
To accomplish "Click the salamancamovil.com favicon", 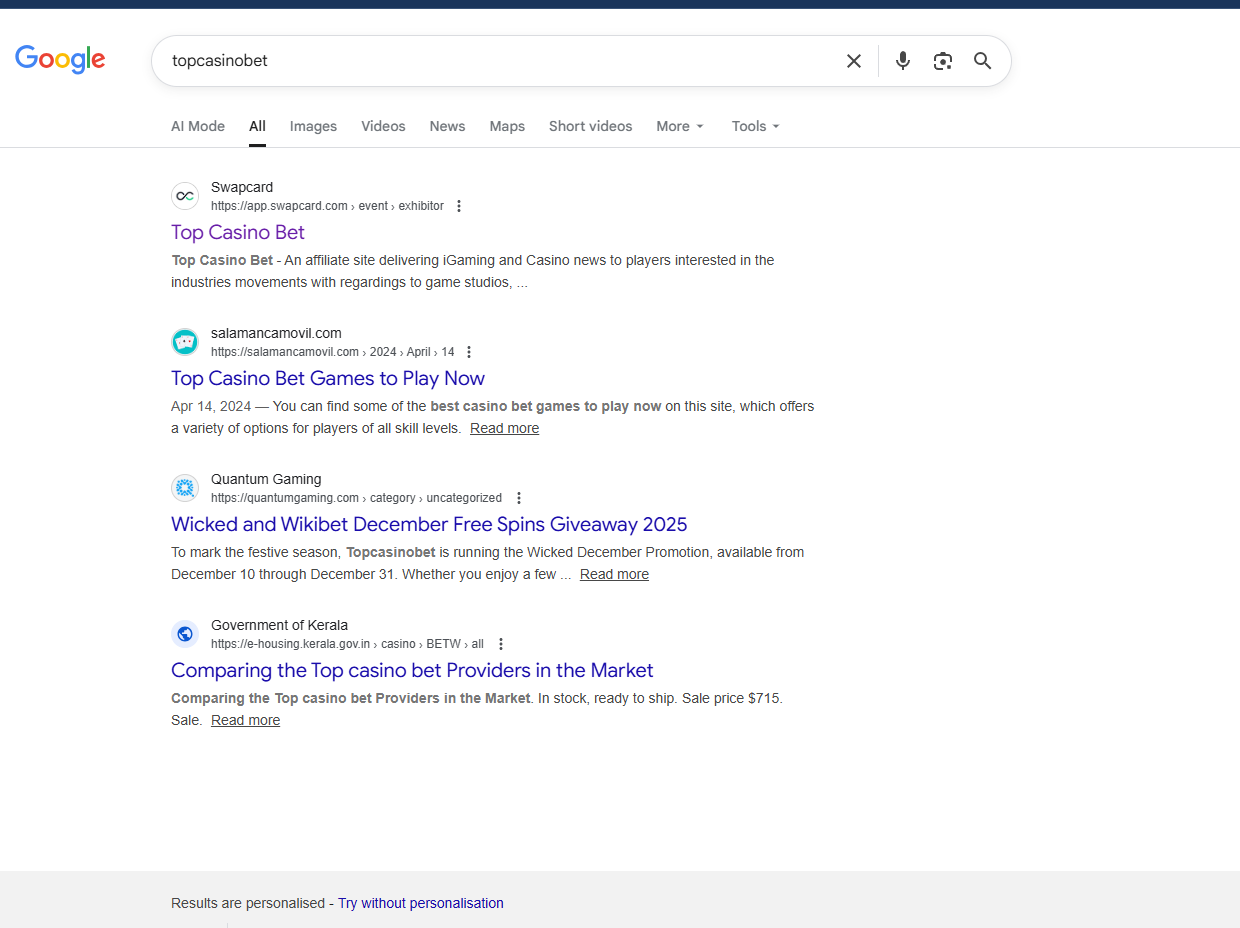I will [x=185, y=342].
